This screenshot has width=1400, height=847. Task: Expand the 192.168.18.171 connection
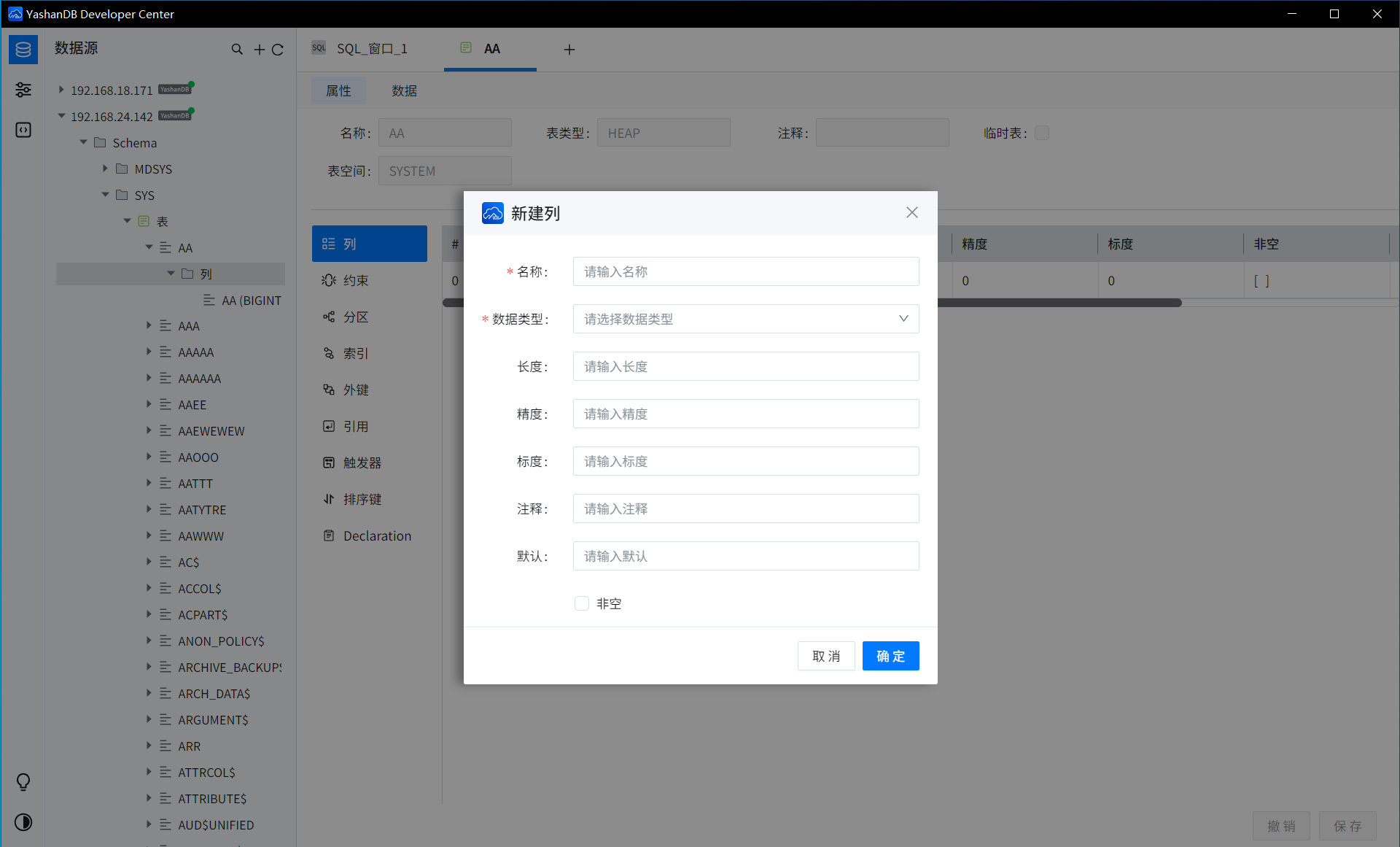tap(61, 90)
